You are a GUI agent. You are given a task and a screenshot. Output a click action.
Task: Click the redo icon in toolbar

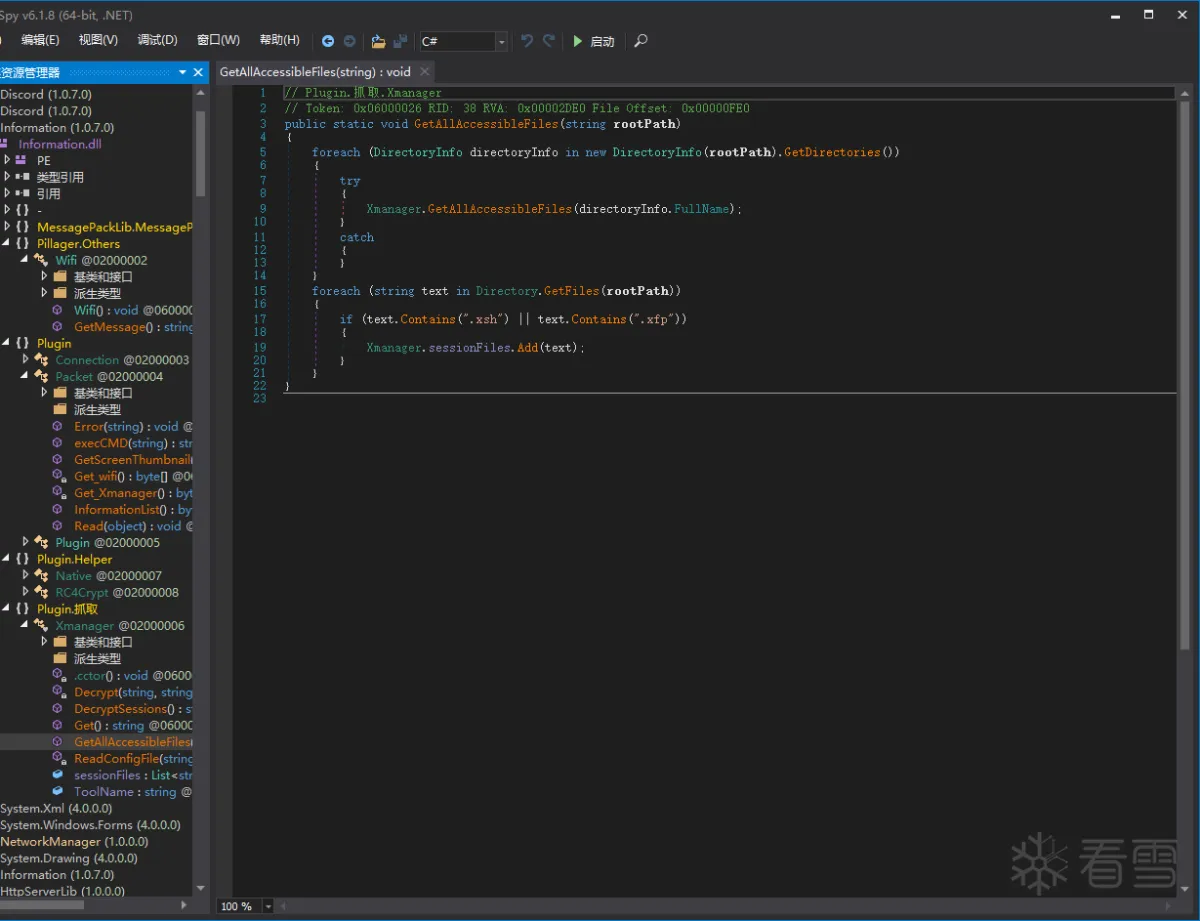(549, 41)
